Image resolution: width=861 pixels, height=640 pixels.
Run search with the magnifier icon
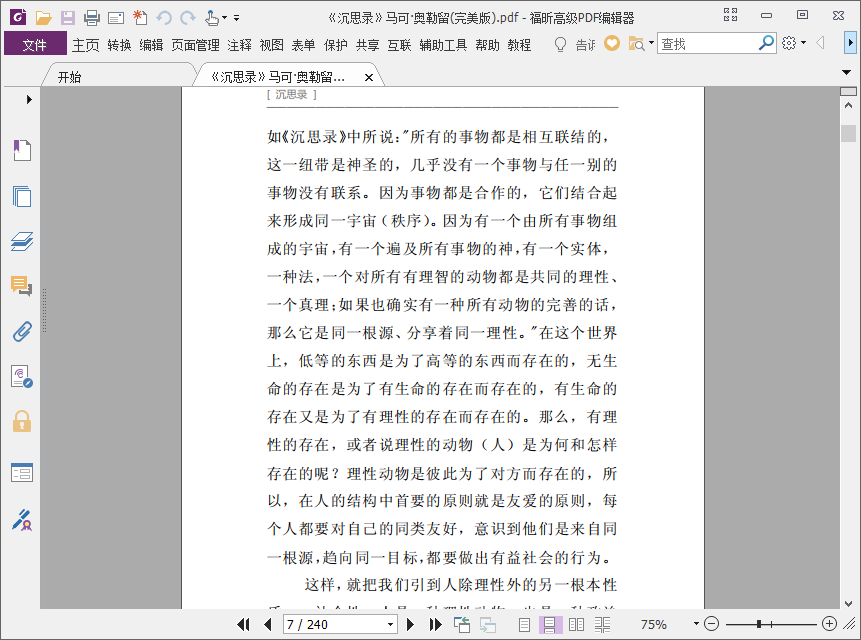(766, 43)
